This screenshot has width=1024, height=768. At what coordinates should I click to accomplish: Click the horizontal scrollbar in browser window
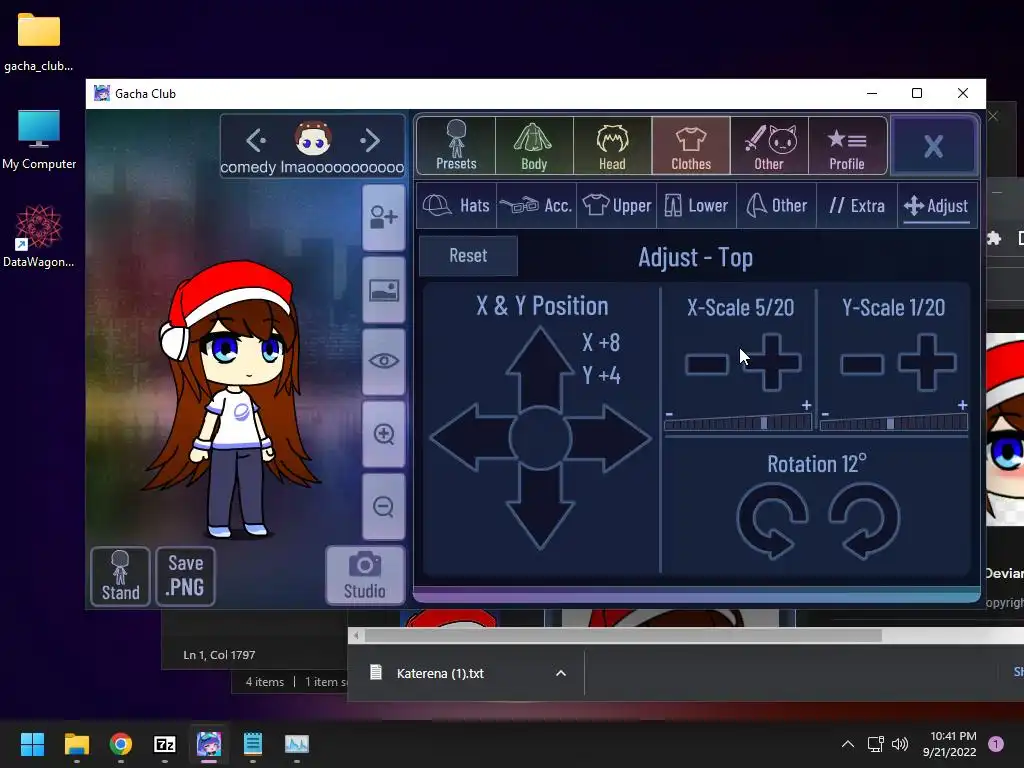point(623,635)
